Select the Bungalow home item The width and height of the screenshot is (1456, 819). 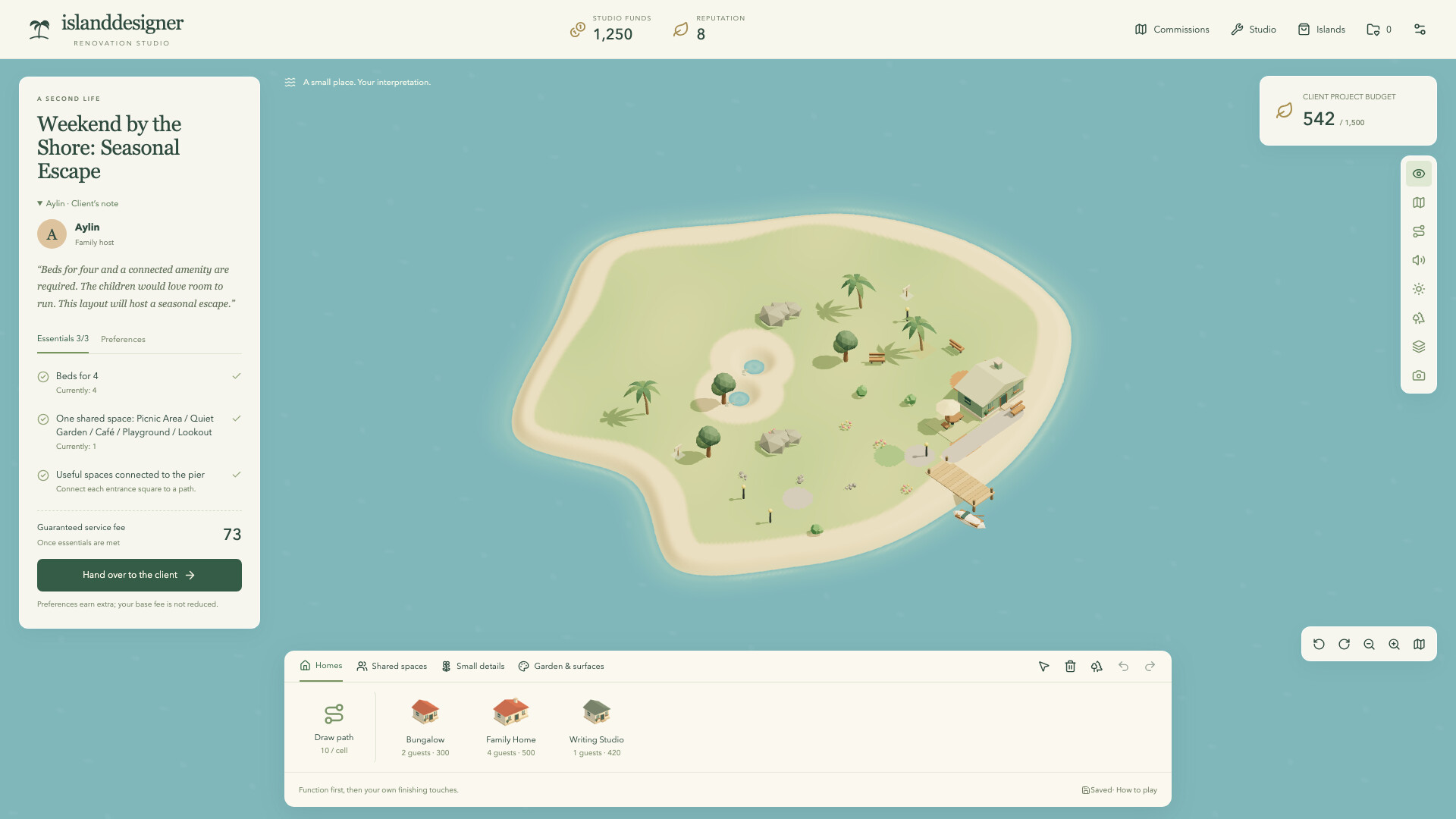click(x=425, y=727)
